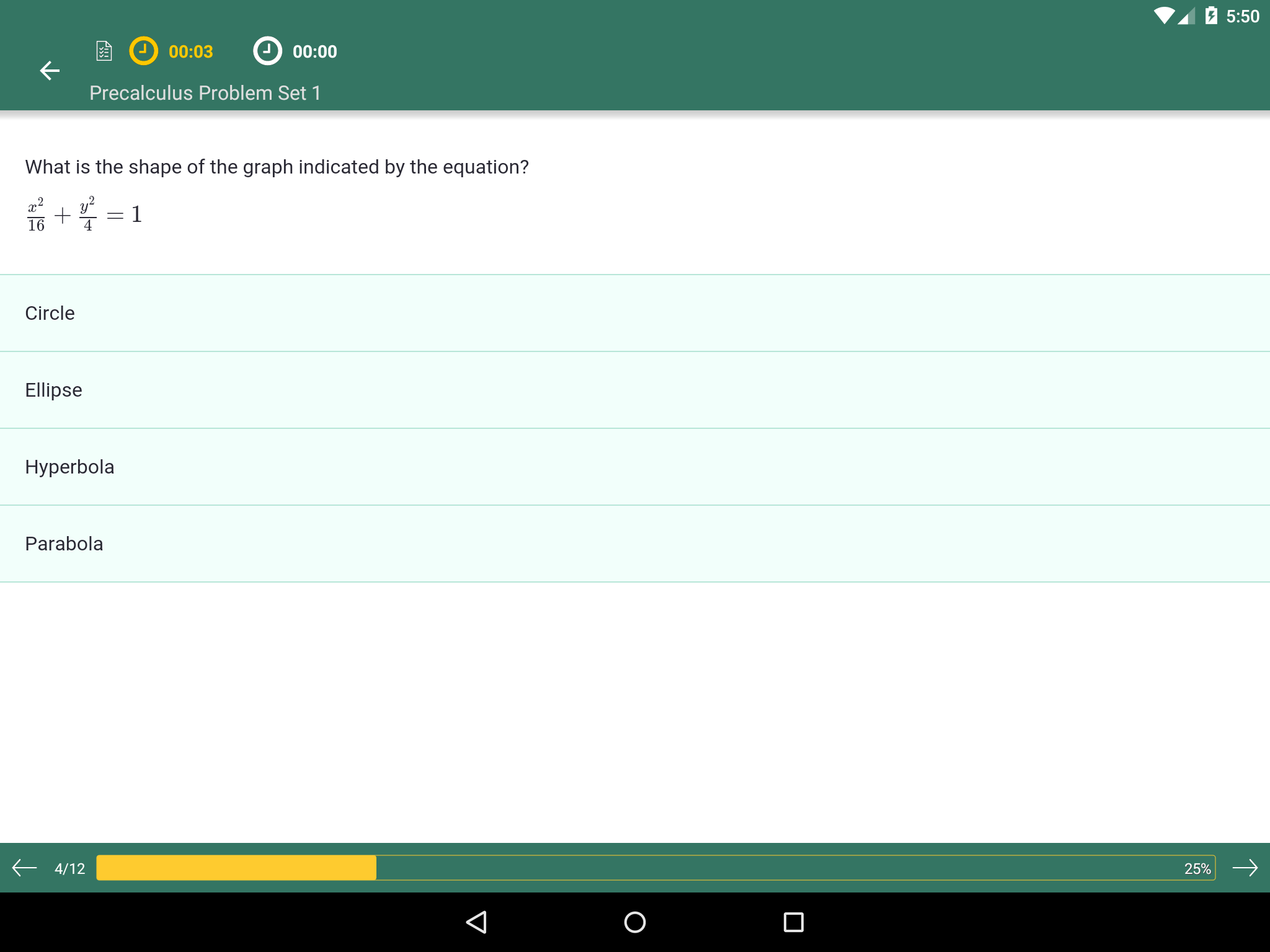Tap the 4/12 question counter
1270x952 pixels.
pyautogui.click(x=69, y=868)
